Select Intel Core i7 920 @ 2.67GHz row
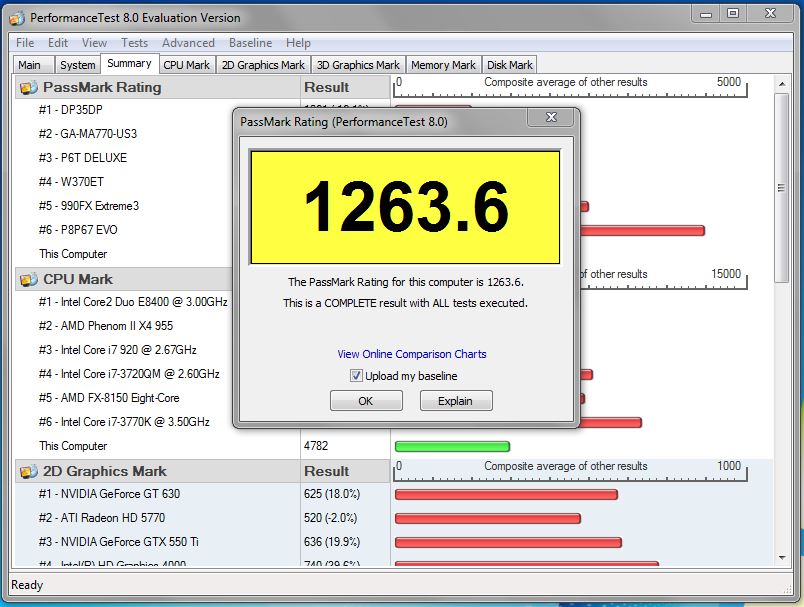 tap(117, 350)
